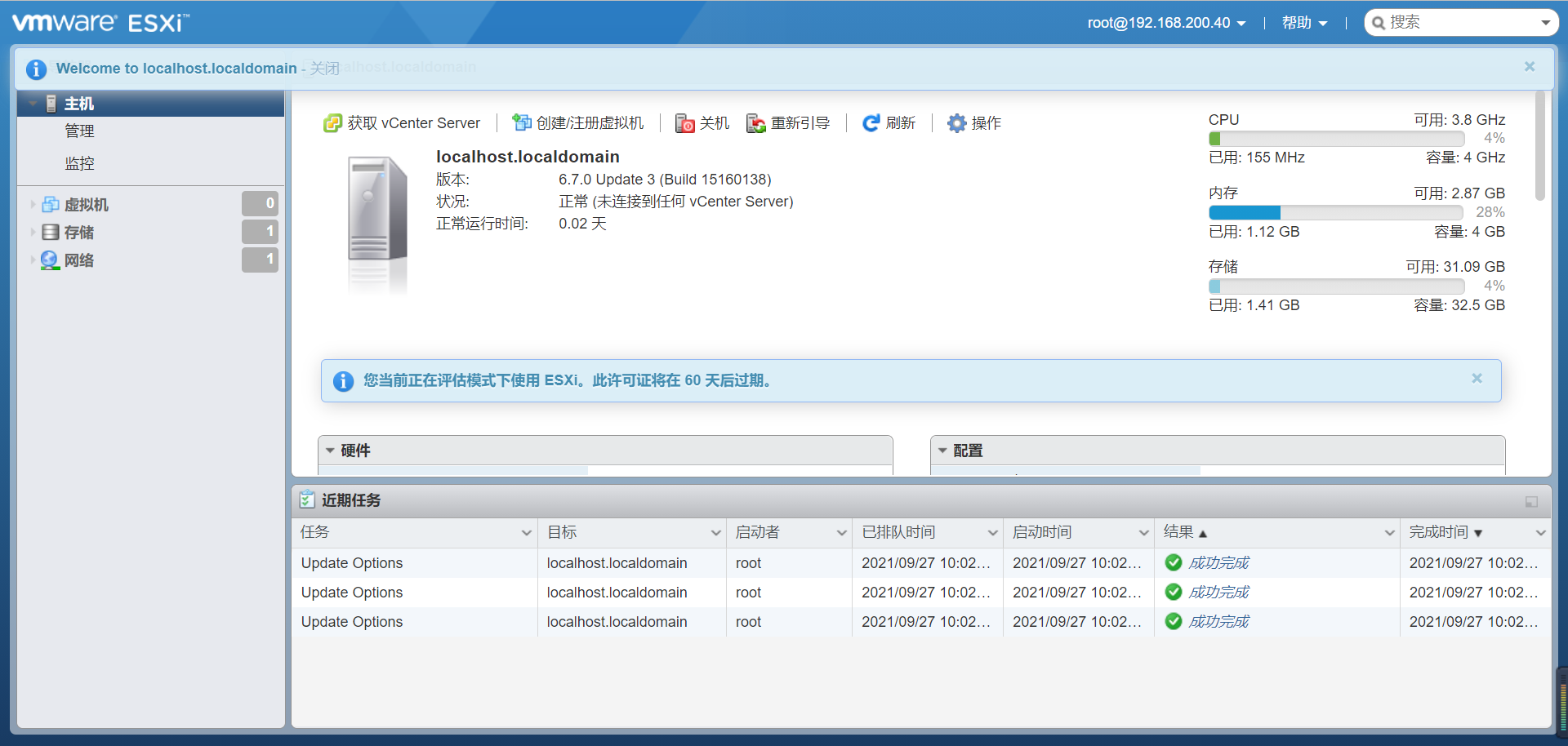Viewport: 1568px width, 746px height.
Task: Expand the 网络 tree node arrow
Action: tap(33, 260)
